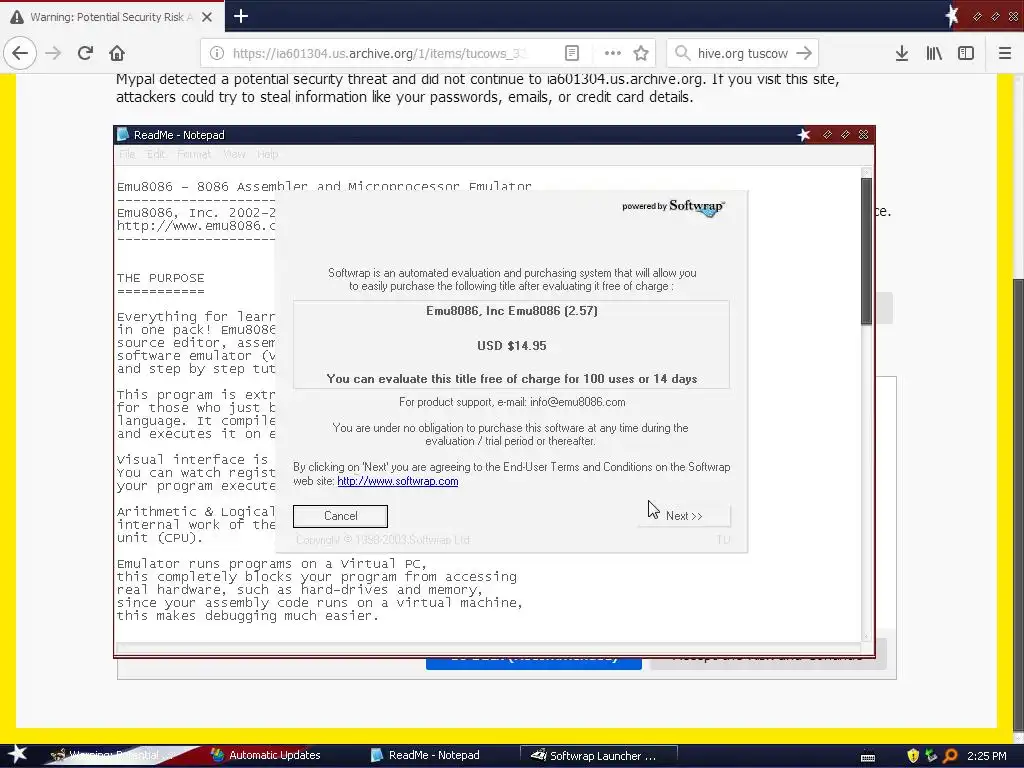Click the green arrows tray icon
Viewport: 1024px width, 768px height.
[931, 756]
